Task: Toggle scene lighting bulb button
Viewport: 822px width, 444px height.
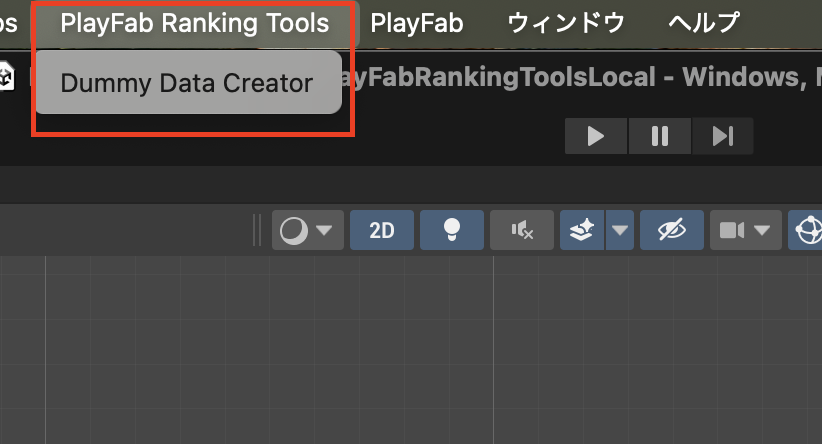Action: tap(452, 230)
